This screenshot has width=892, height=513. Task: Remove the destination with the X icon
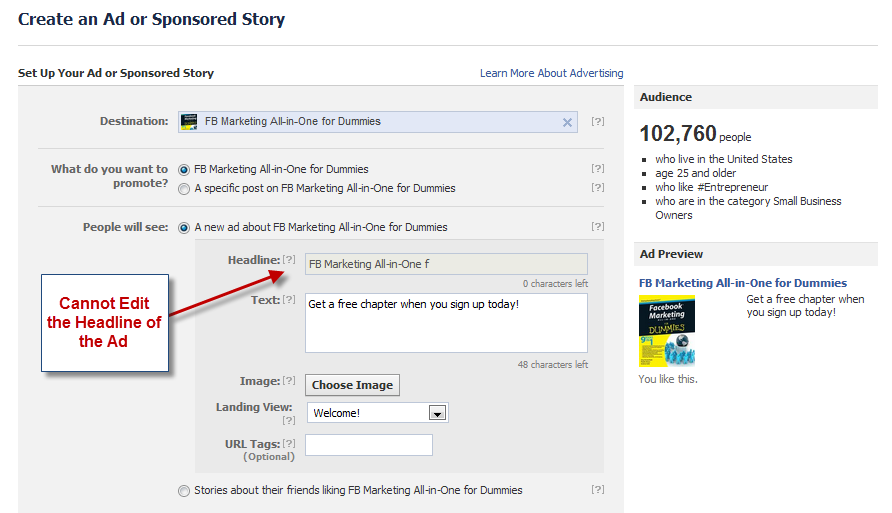(x=567, y=122)
